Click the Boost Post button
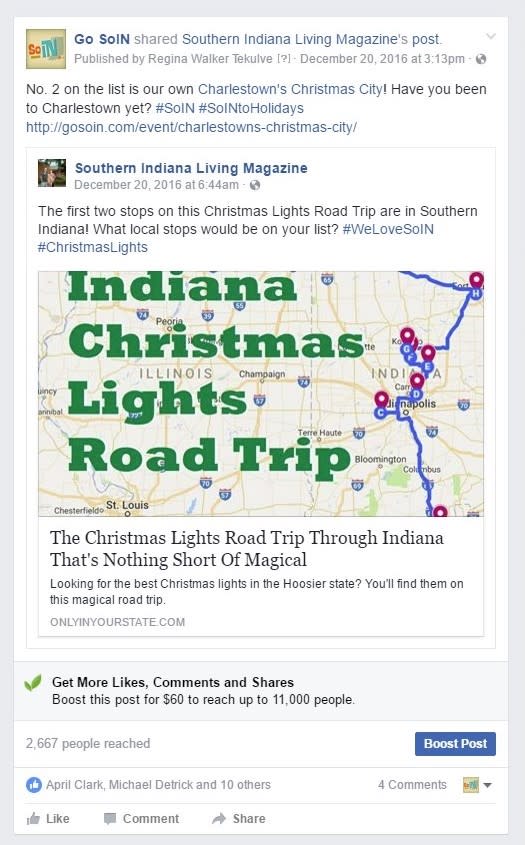Viewport: 525px width, 845px height. tap(455, 744)
